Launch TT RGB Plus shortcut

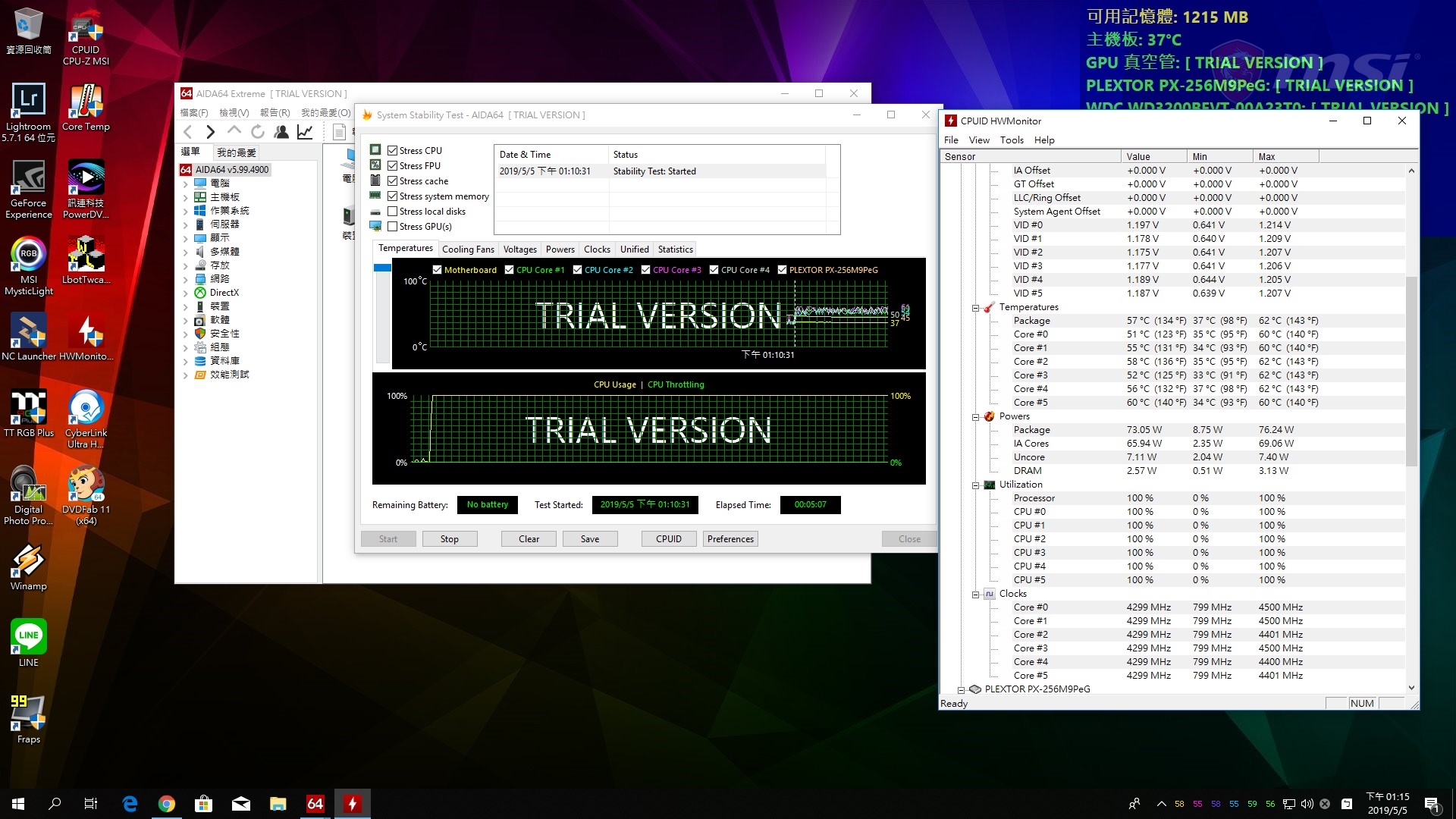[x=29, y=413]
